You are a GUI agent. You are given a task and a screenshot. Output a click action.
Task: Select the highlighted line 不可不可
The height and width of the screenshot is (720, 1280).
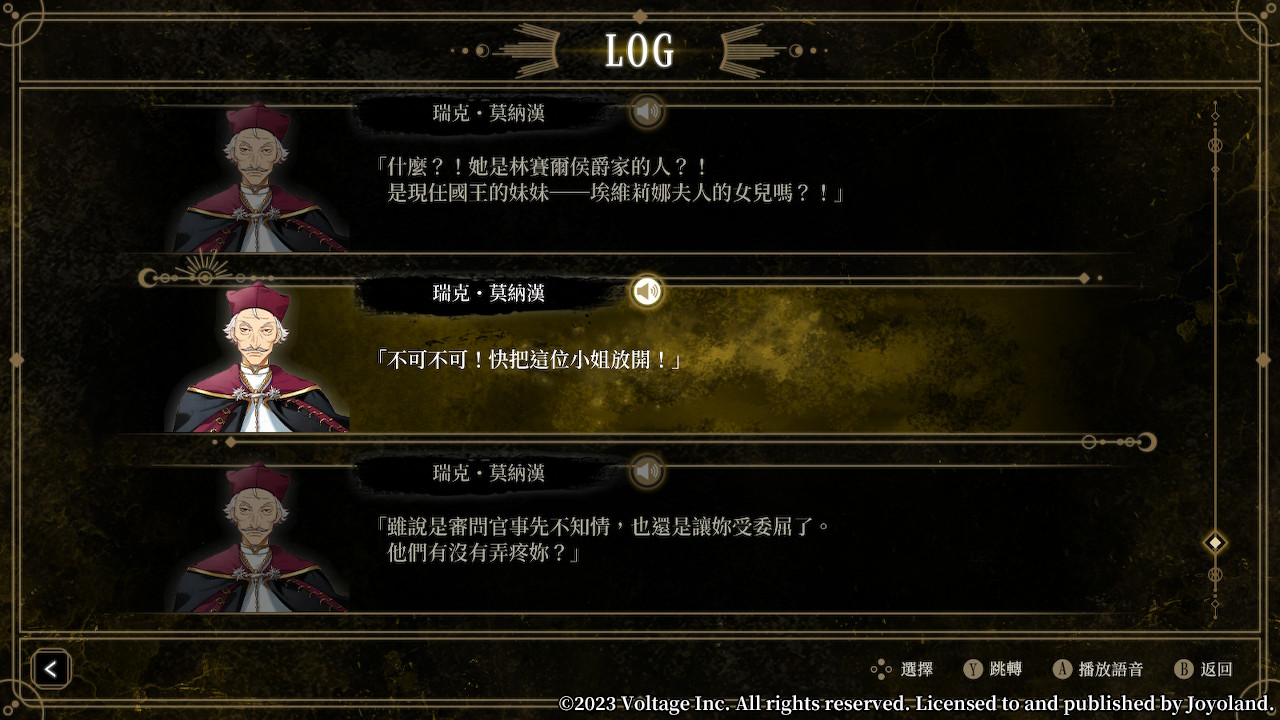pos(527,360)
